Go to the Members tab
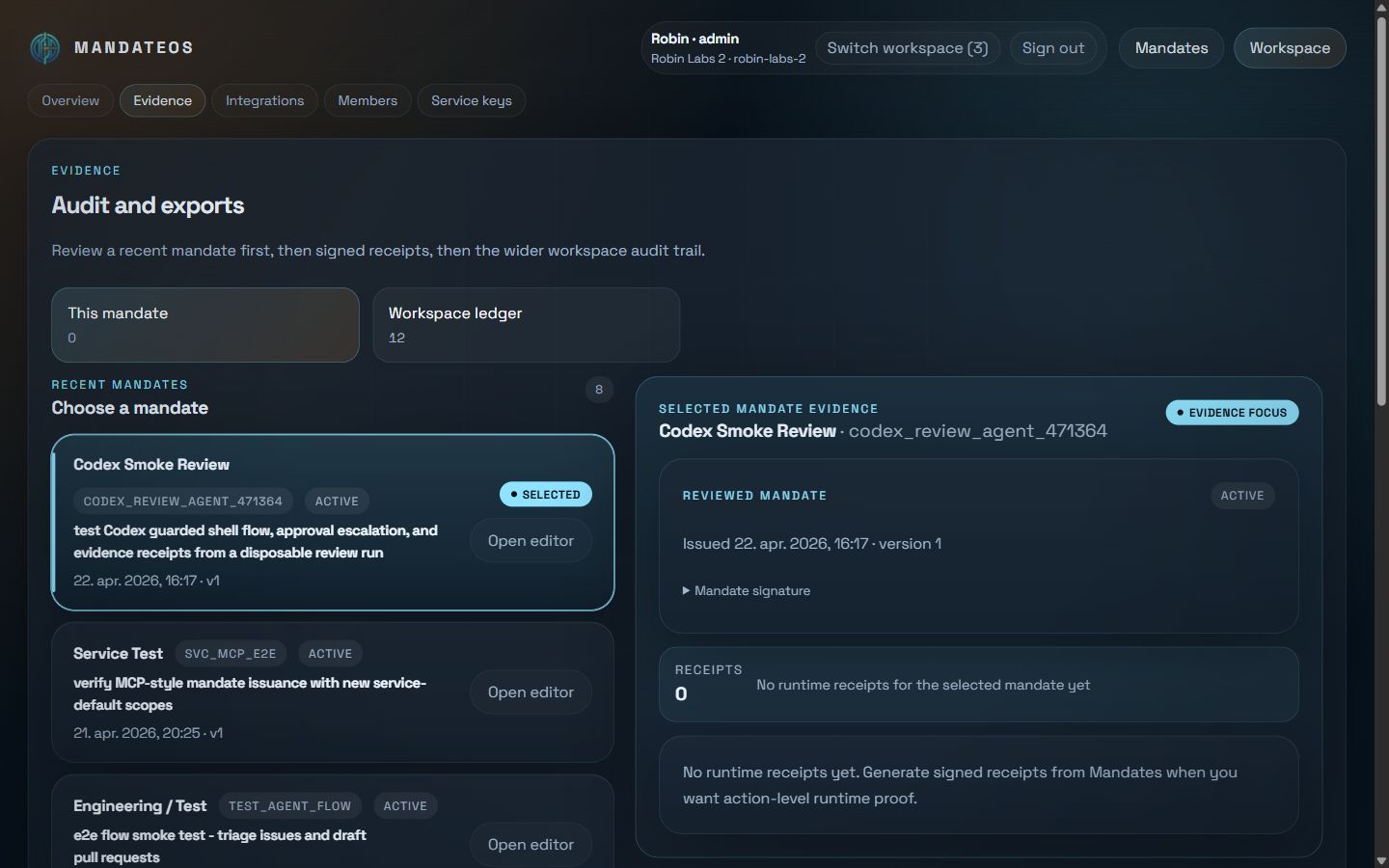Image resolution: width=1389 pixels, height=868 pixels. click(x=368, y=100)
